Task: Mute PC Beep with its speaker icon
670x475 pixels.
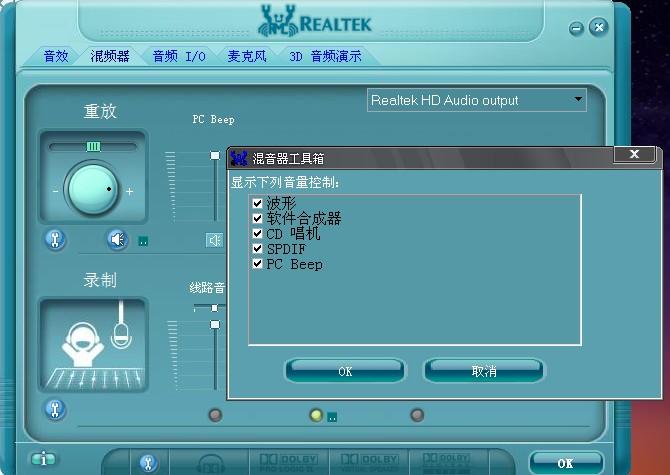Action: pos(214,240)
